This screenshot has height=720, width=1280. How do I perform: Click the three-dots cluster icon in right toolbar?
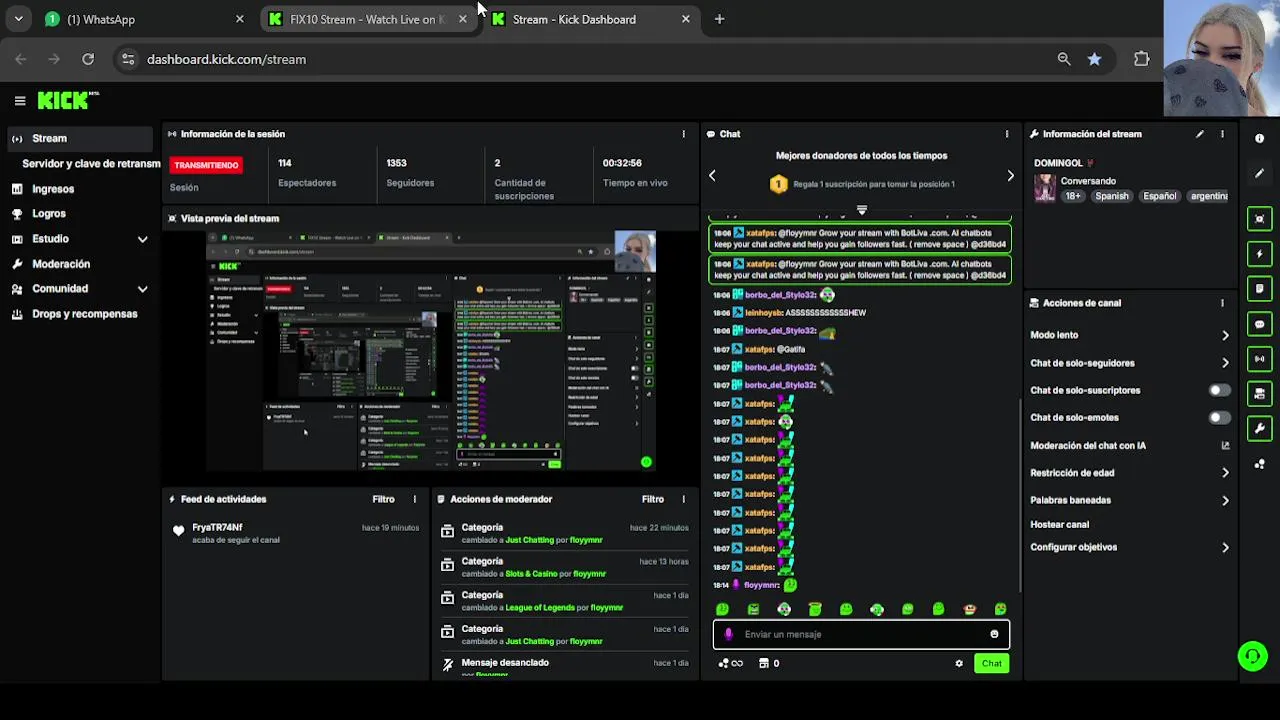click(1259, 464)
